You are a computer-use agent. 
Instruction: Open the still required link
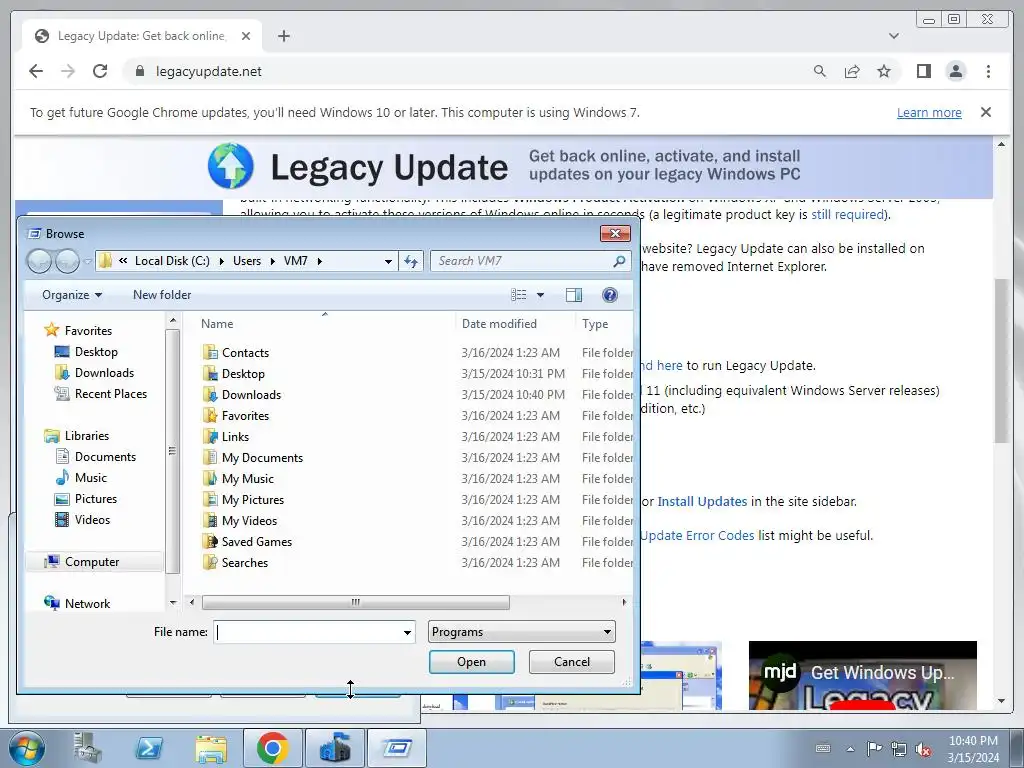[x=847, y=214]
